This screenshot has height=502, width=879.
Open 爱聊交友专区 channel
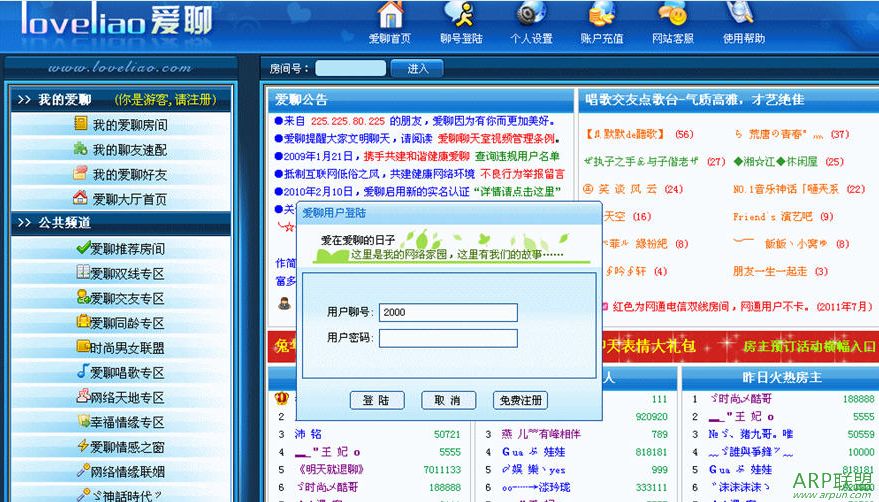point(121,298)
